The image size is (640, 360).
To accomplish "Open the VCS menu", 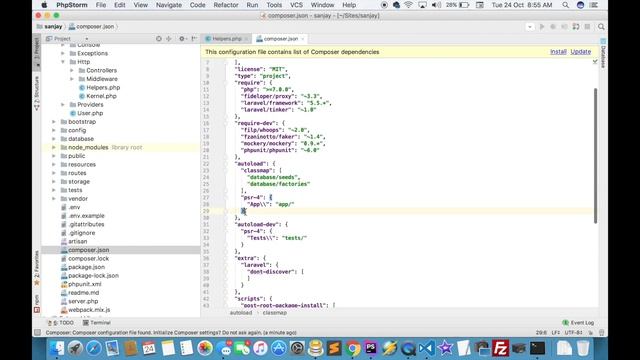I will pyautogui.click(x=296, y=5).
